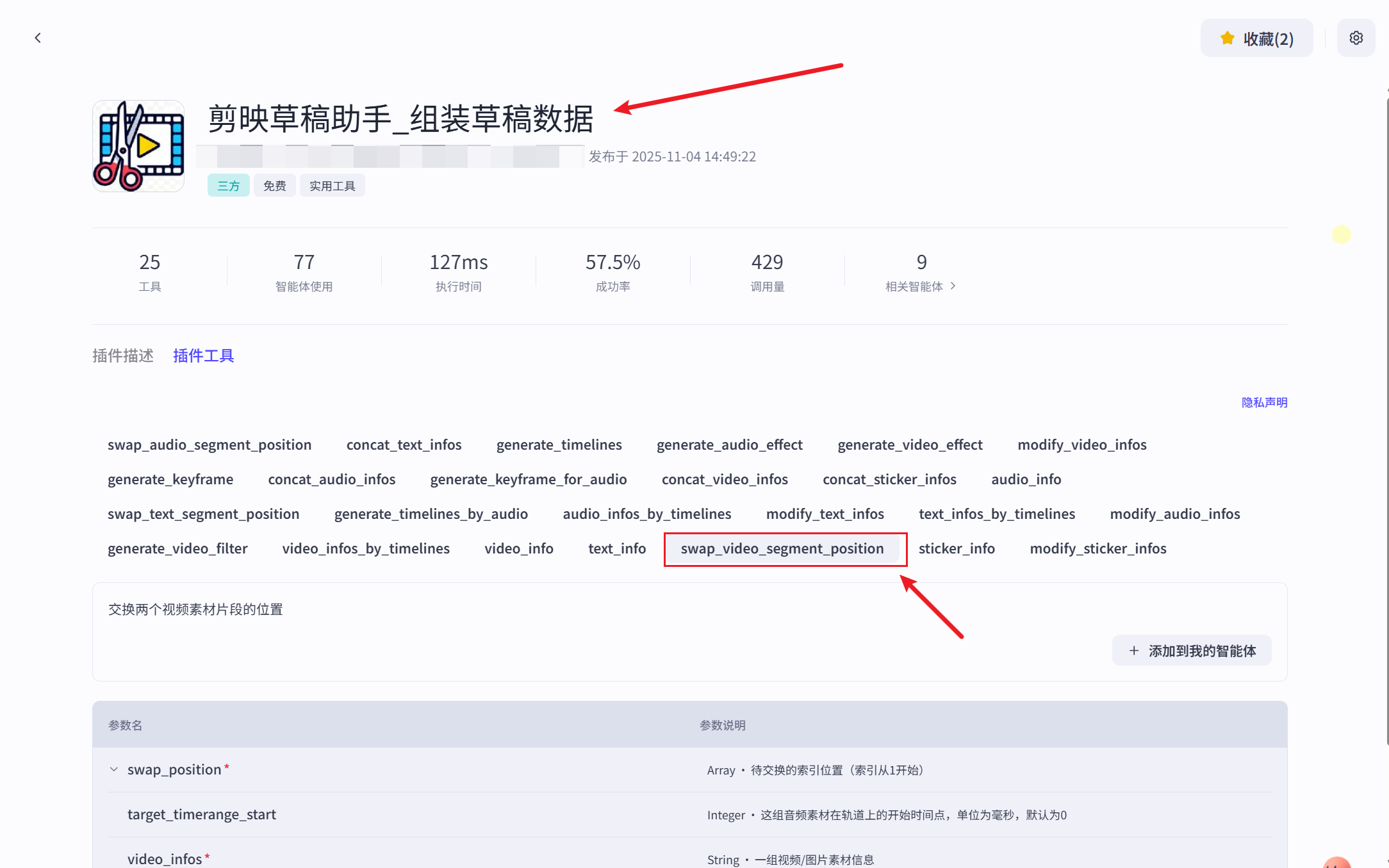Open the 隐私声明 privacy link
This screenshot has width=1389, height=868.
pyautogui.click(x=1264, y=402)
